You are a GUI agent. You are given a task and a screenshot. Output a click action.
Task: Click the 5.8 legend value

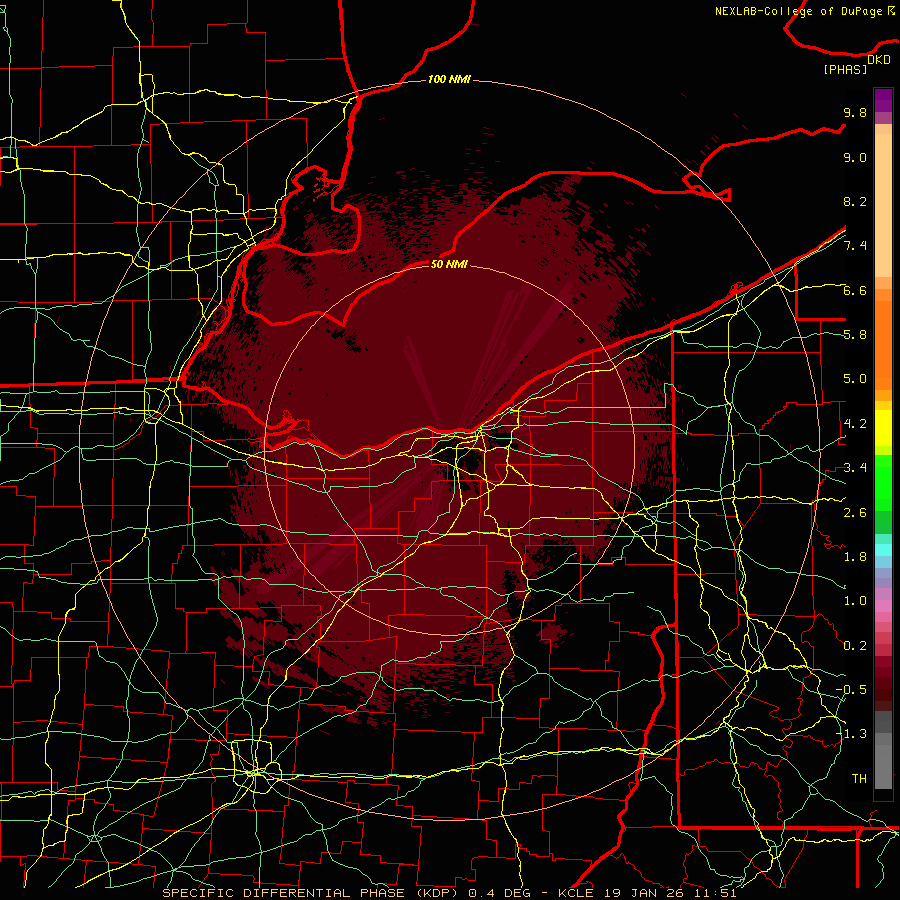click(855, 335)
